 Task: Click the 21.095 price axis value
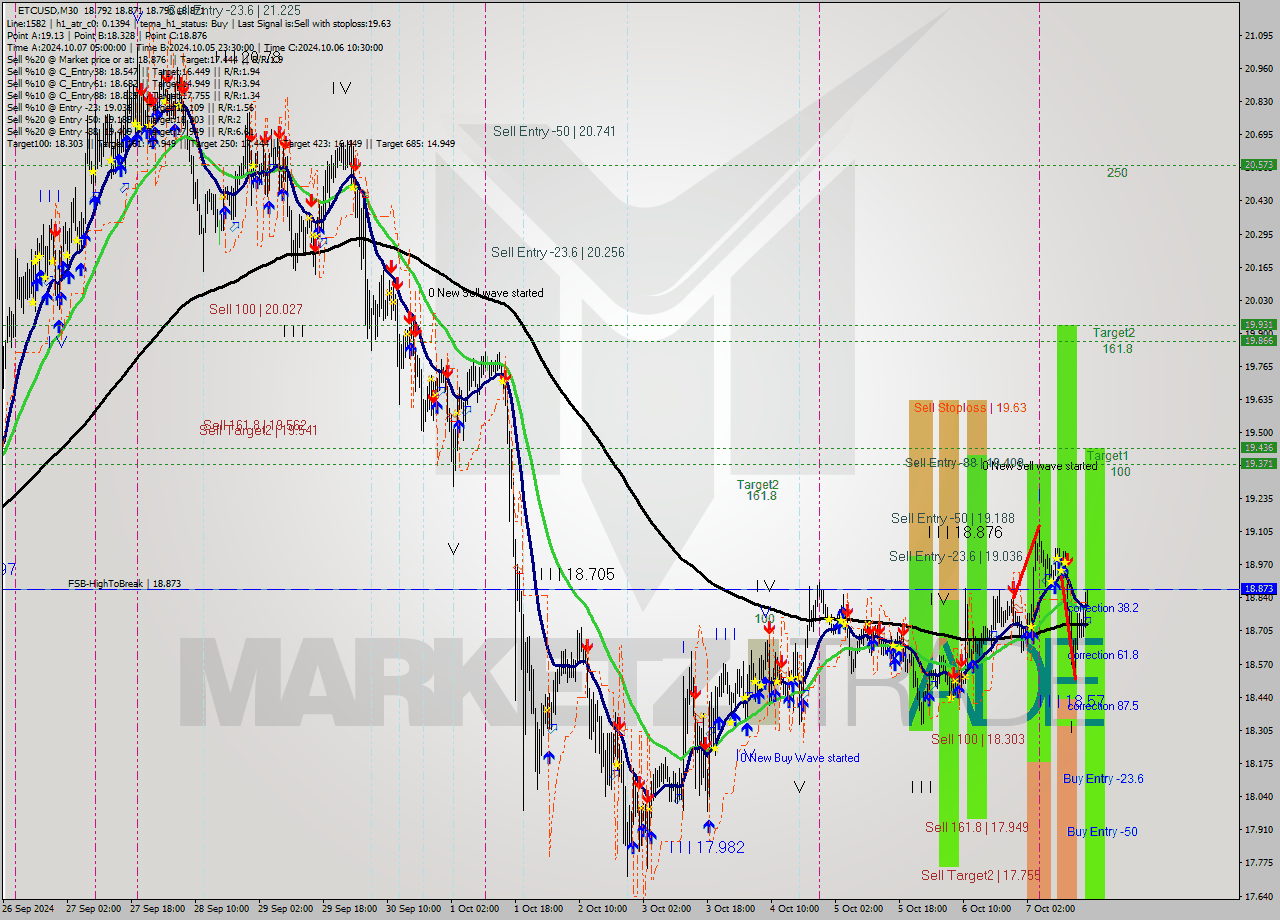[1258, 36]
